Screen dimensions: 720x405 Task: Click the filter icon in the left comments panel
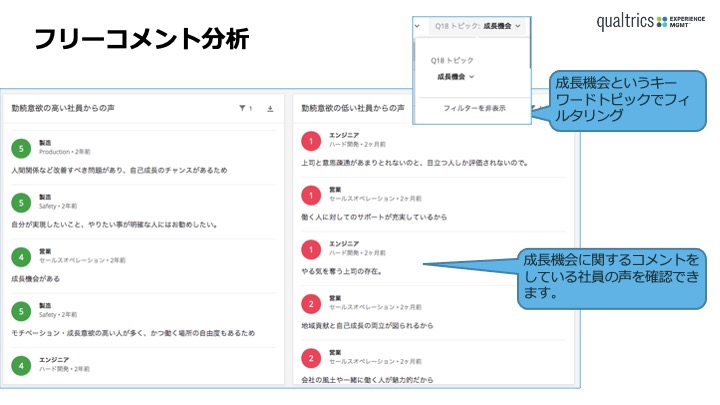[x=242, y=107]
